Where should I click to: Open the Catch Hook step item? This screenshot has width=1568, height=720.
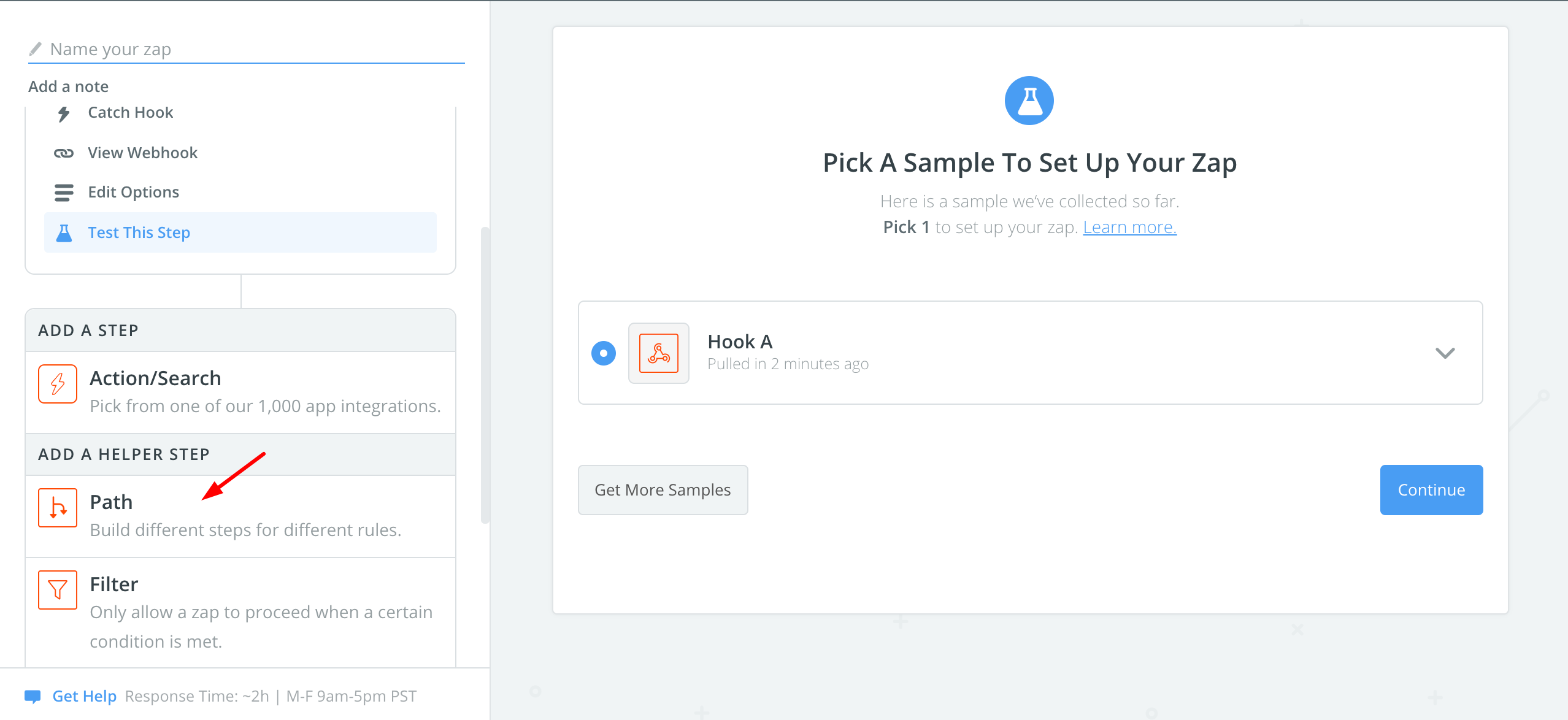[240, 113]
